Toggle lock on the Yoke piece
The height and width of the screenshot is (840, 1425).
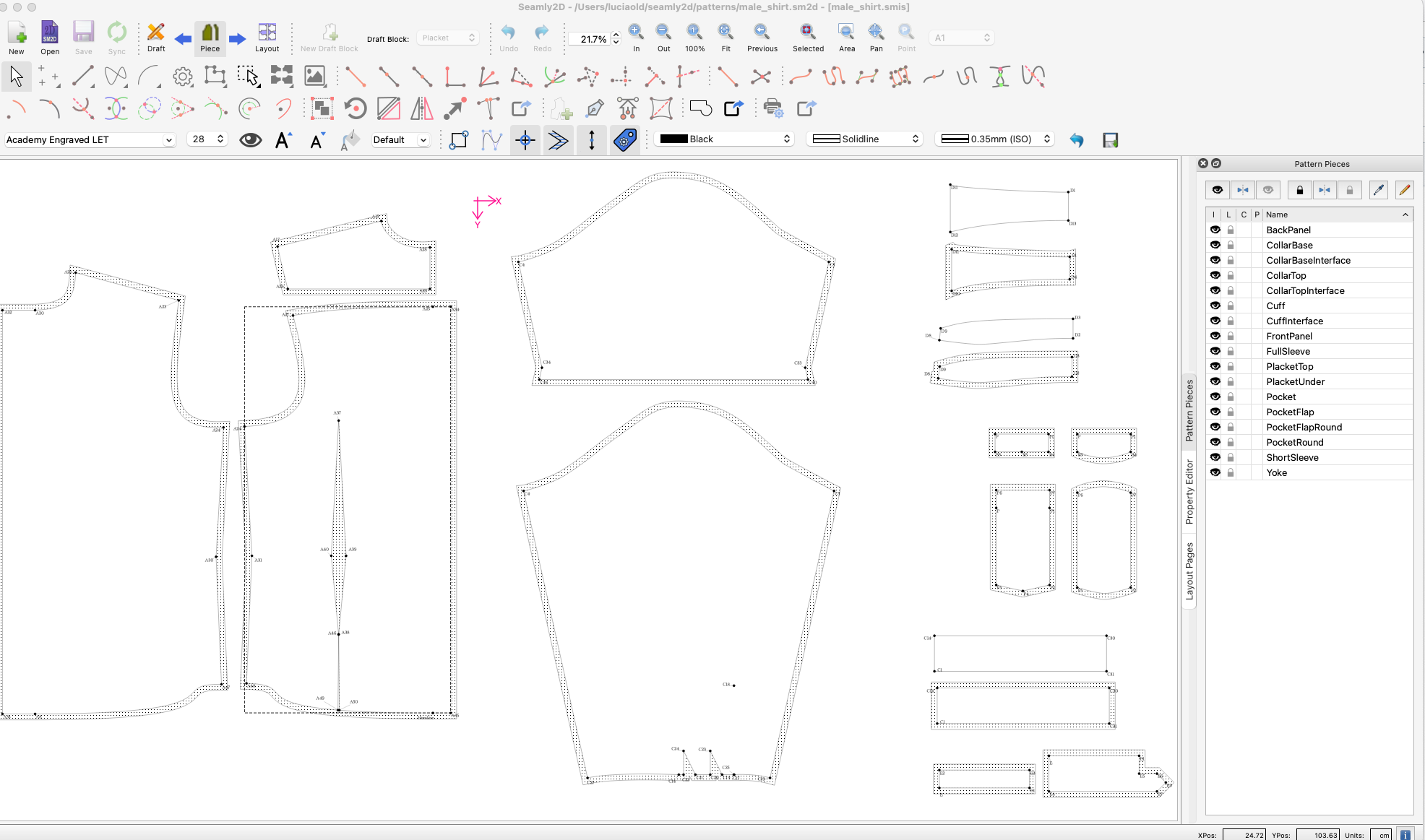(x=1231, y=472)
